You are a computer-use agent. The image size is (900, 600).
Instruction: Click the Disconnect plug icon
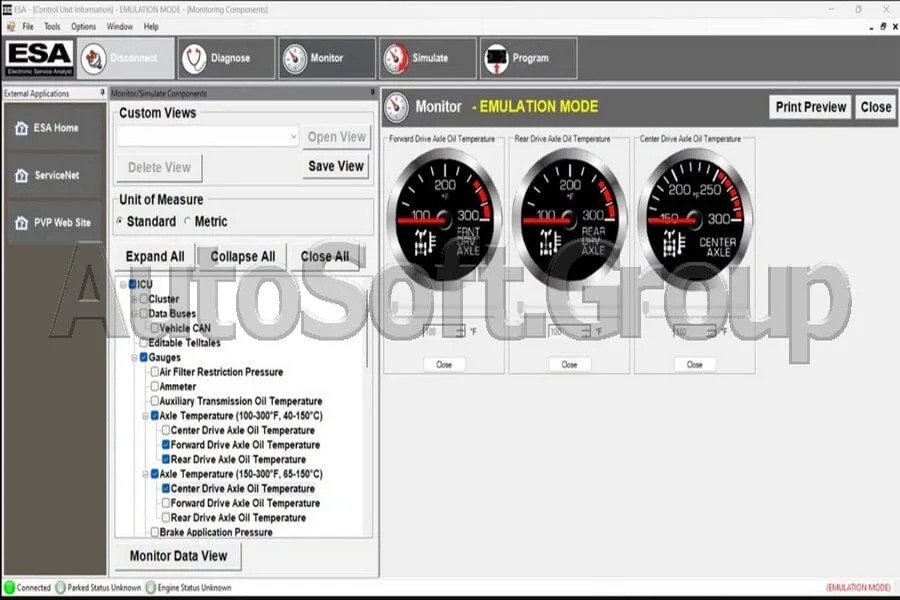point(94,59)
